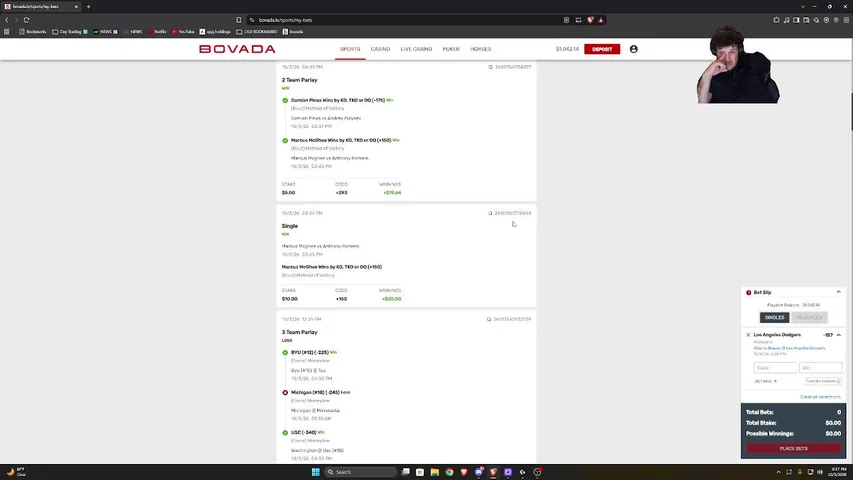Open the tab search dropdown arrow

(x=802, y=7)
